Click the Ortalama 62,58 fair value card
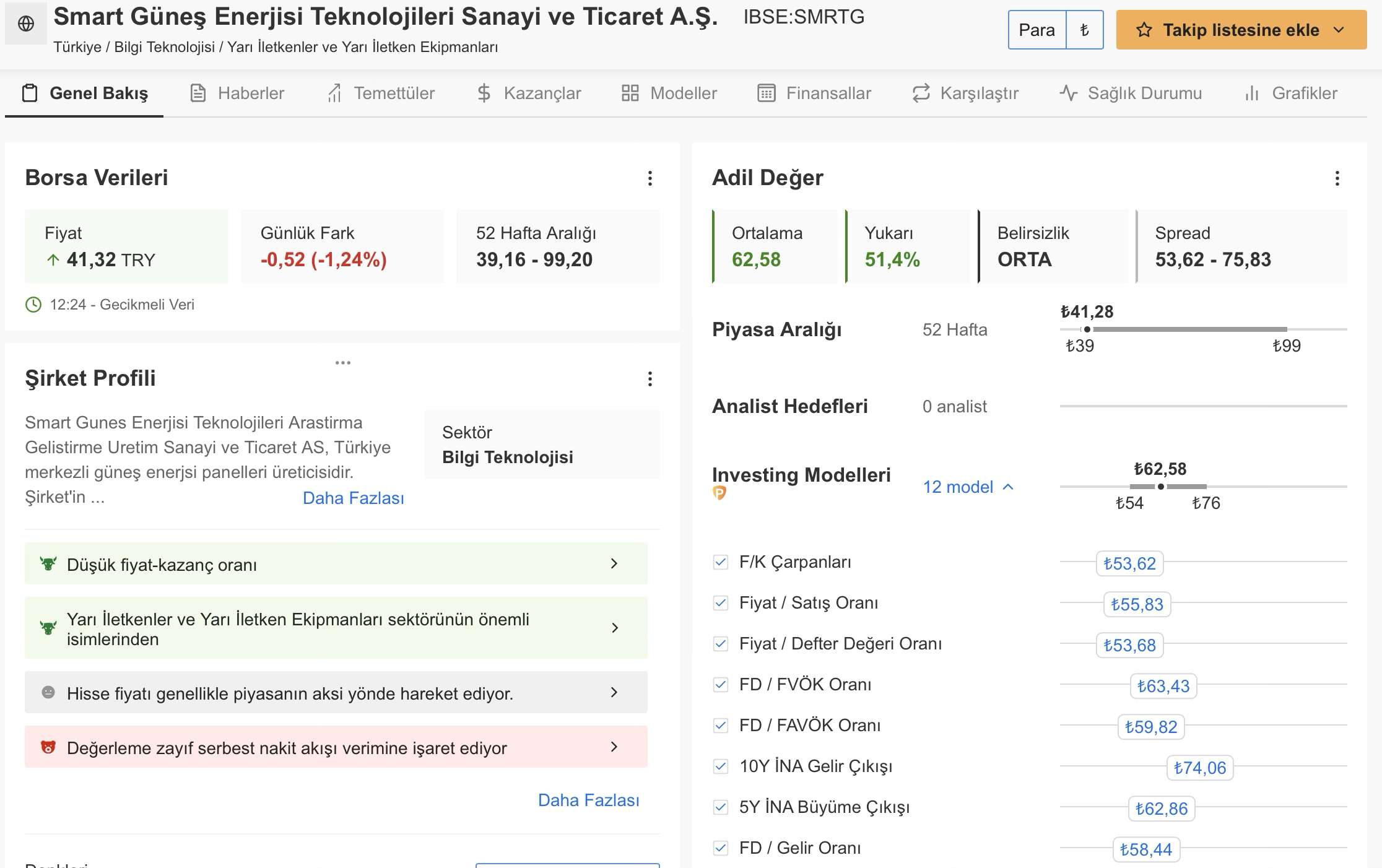Image resolution: width=1382 pixels, height=868 pixels. [x=775, y=246]
